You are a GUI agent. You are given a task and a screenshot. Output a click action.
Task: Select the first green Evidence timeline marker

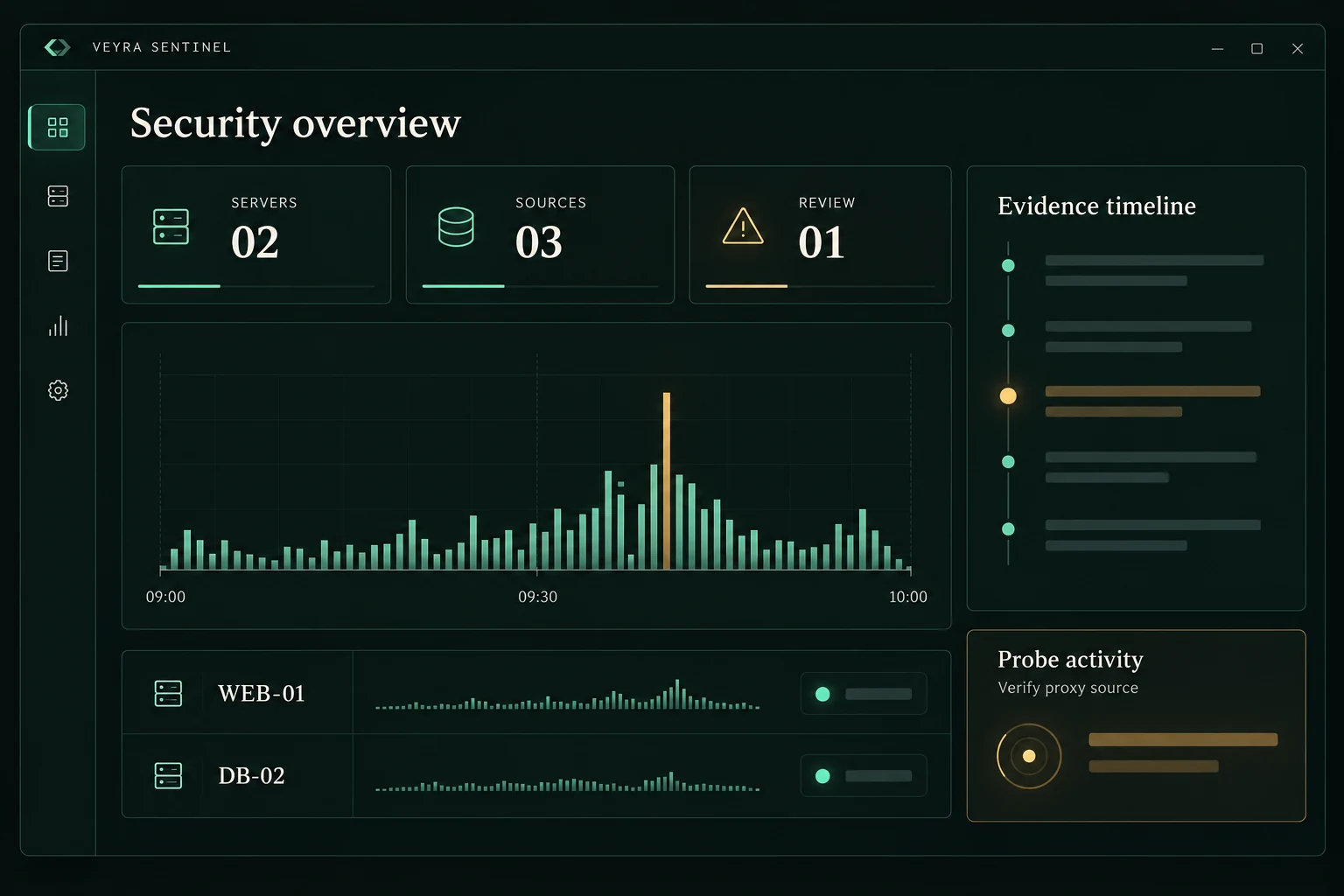(x=1008, y=265)
